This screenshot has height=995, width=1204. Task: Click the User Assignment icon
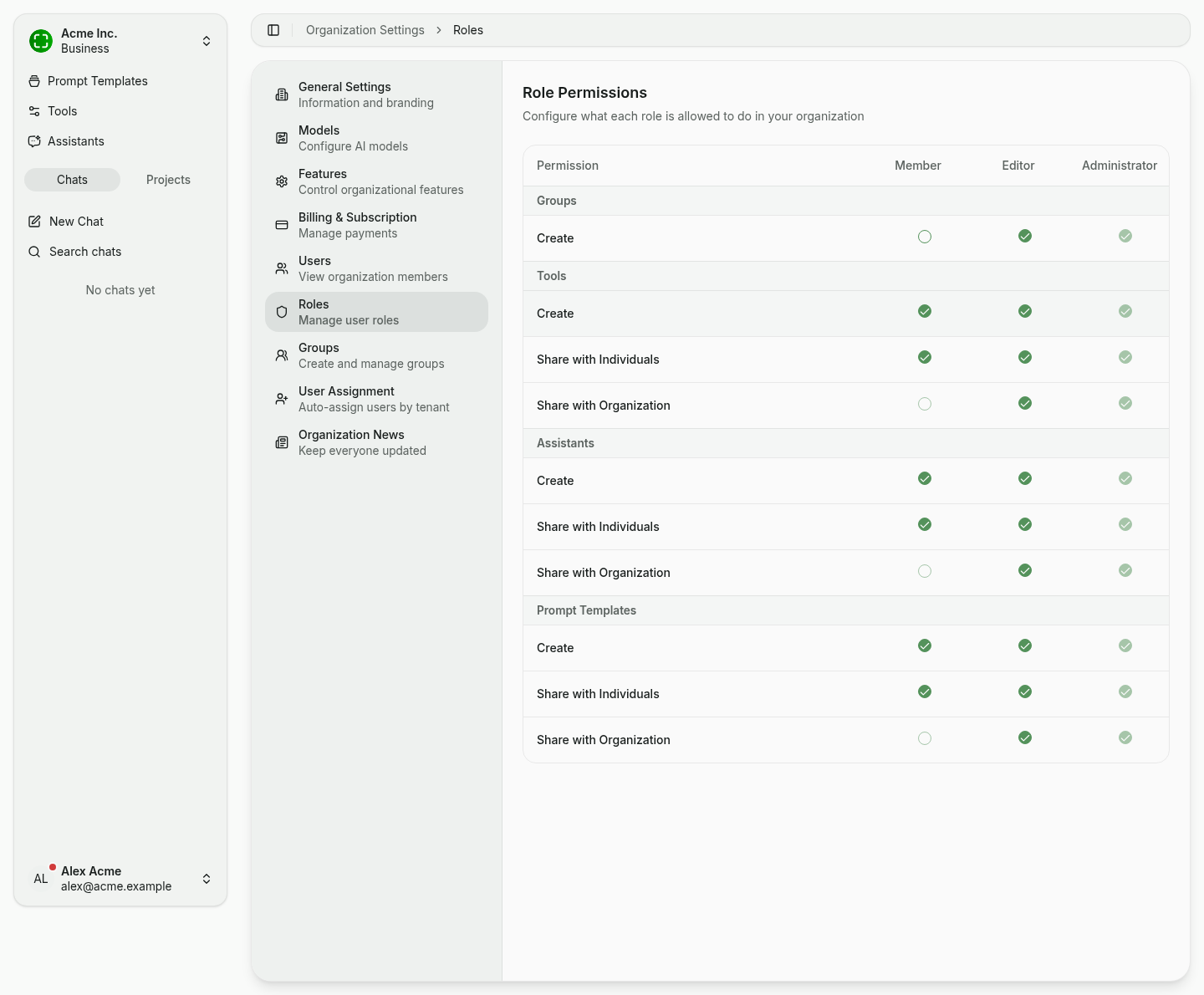coord(282,399)
